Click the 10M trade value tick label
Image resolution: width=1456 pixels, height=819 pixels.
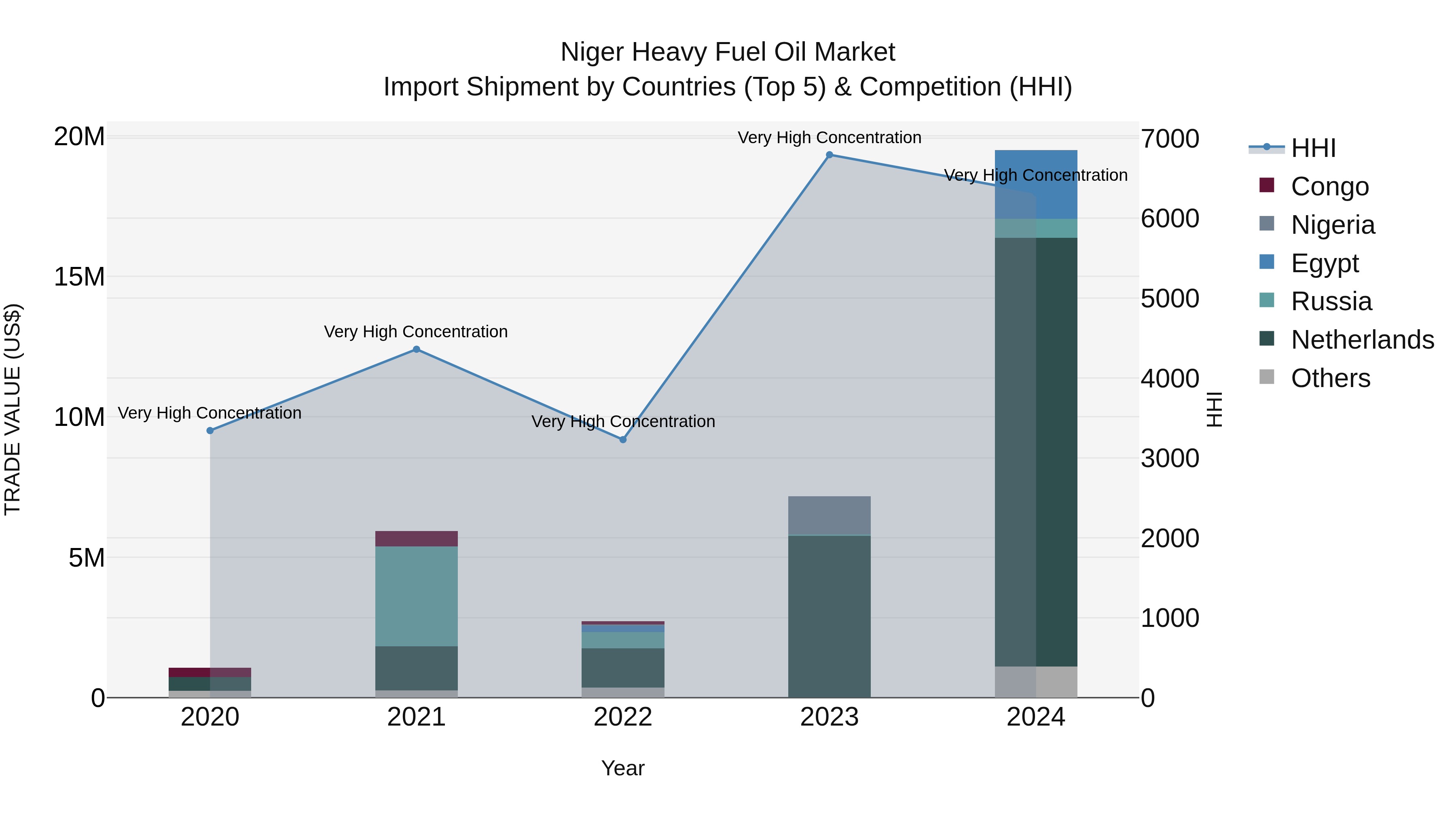(x=79, y=417)
